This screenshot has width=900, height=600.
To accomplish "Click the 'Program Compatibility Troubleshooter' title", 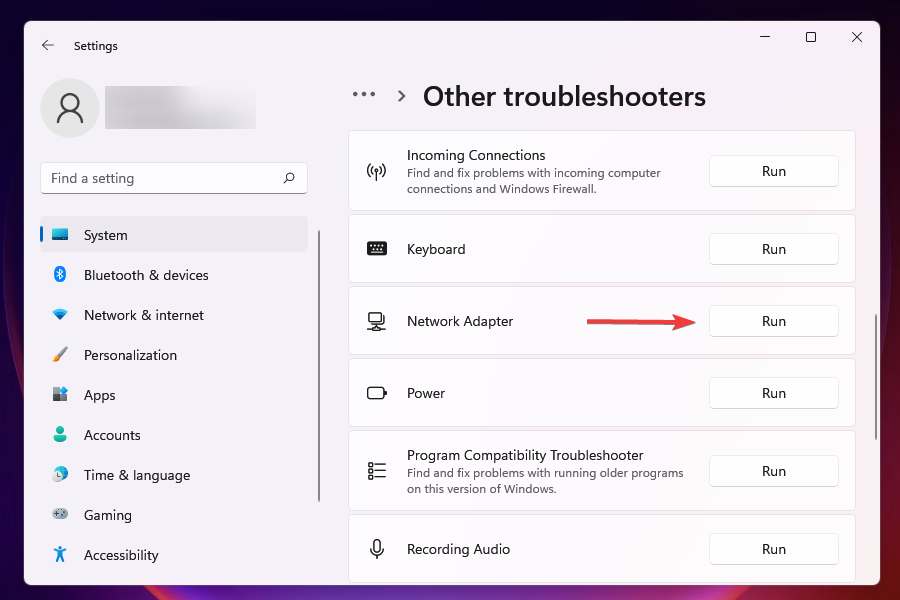I will [525, 455].
